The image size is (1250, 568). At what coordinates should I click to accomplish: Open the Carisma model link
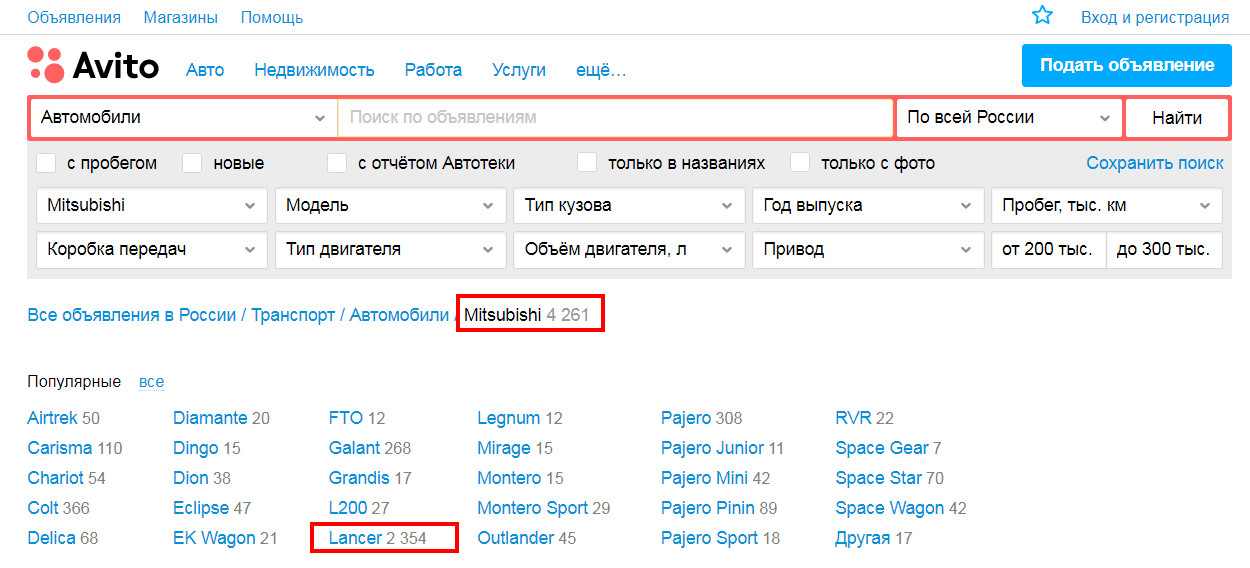point(60,448)
